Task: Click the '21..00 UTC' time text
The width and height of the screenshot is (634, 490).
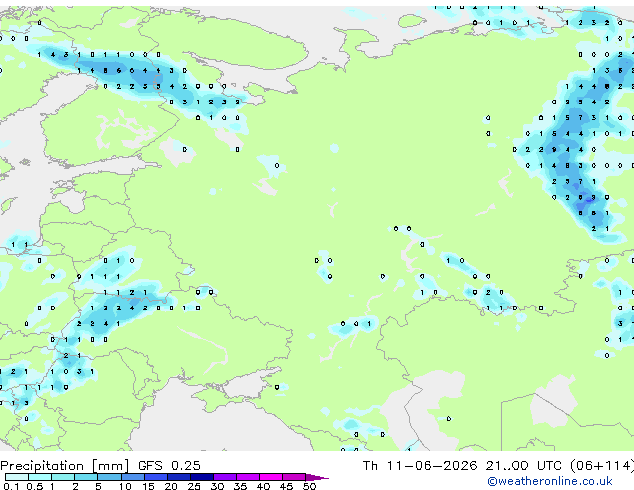Action: click(x=524, y=466)
